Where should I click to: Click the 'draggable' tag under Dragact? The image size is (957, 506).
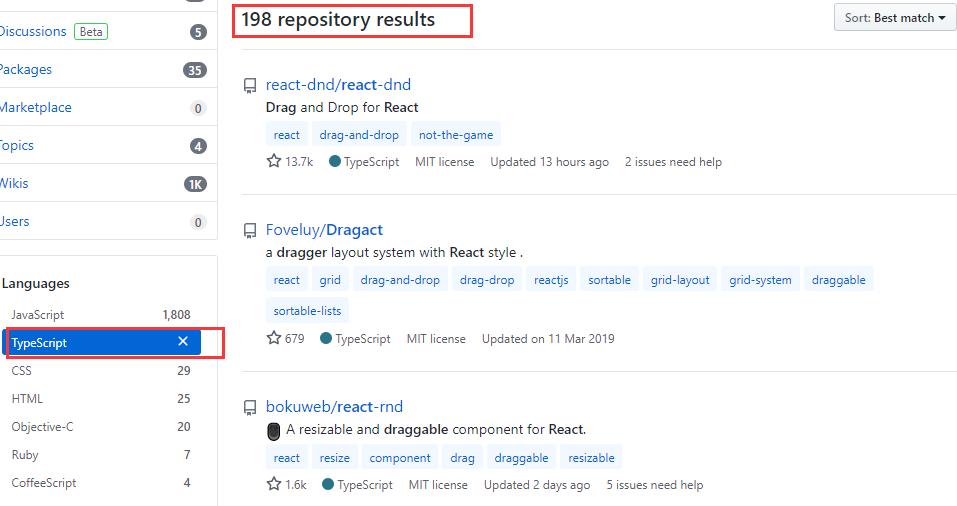coord(839,280)
